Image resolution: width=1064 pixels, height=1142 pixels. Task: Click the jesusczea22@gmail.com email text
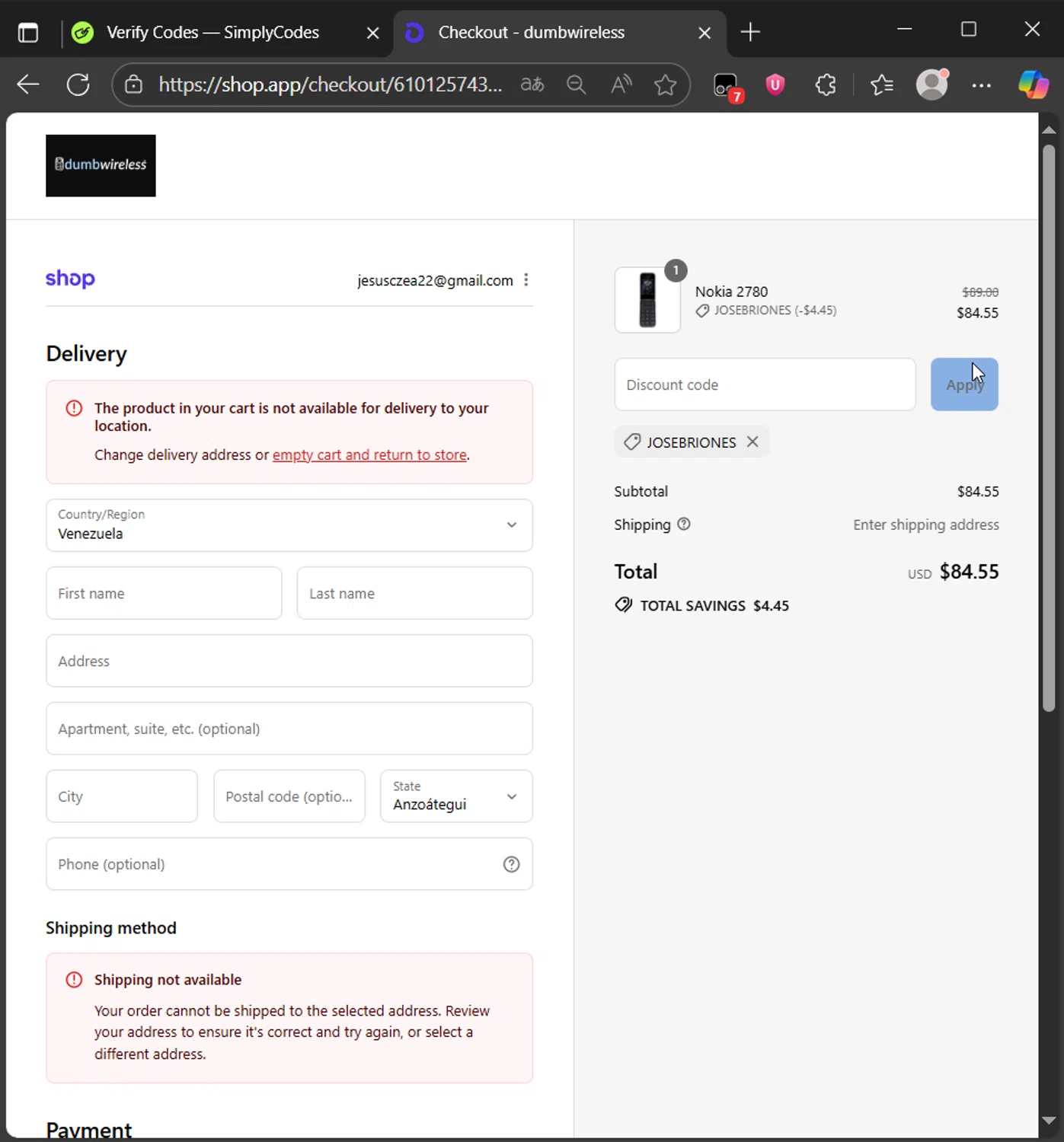[435, 281]
